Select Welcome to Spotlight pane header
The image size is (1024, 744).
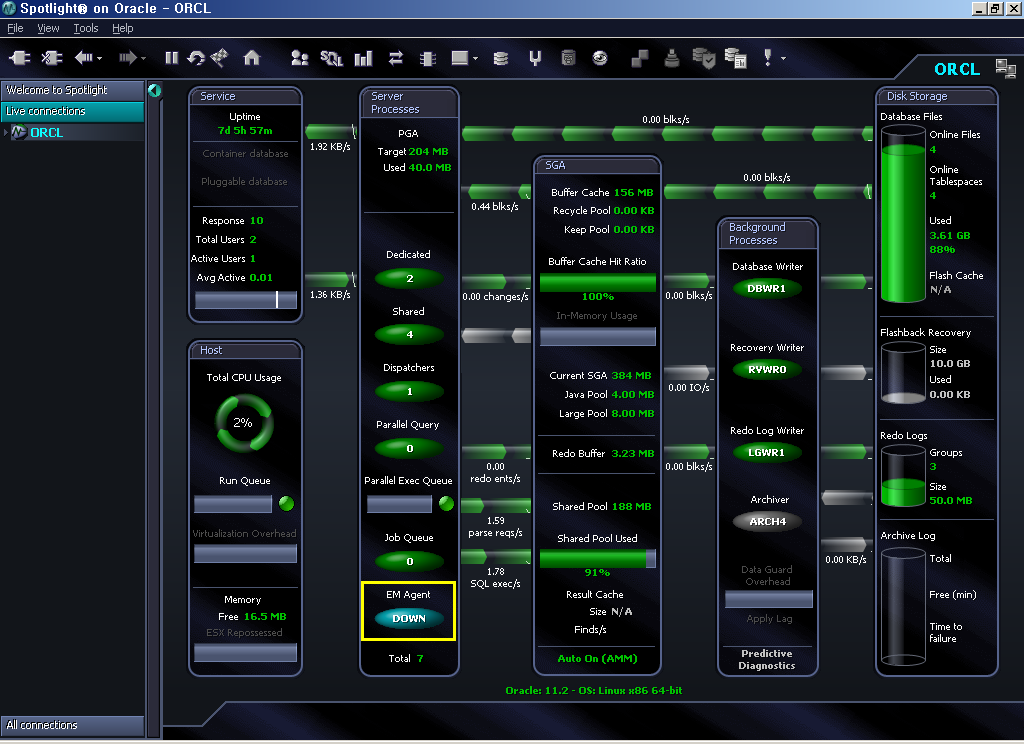(x=72, y=90)
